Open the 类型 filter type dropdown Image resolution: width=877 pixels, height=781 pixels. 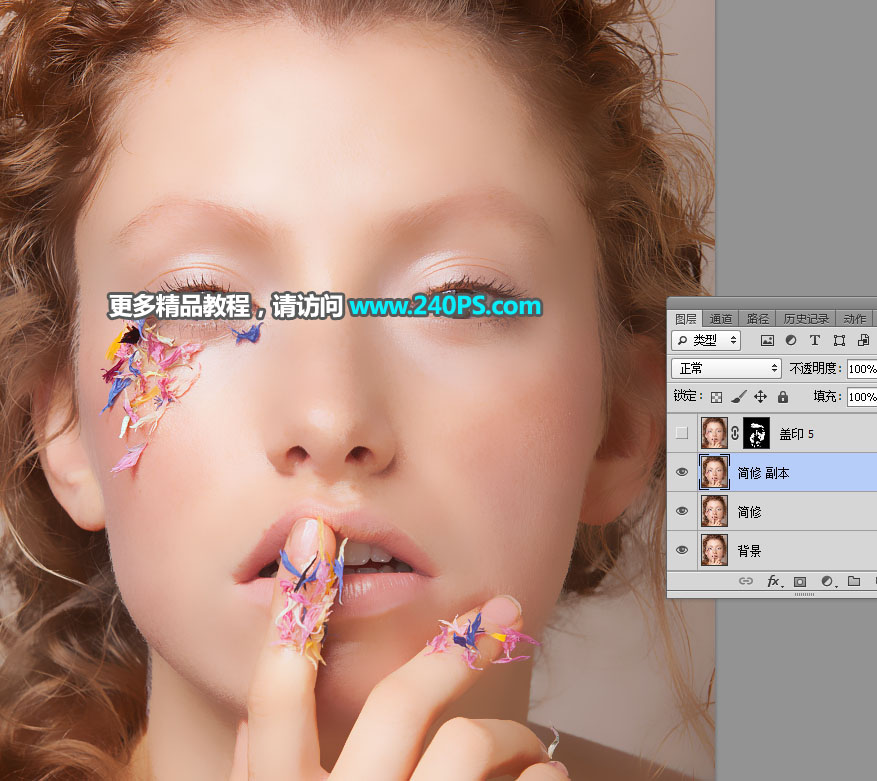[706, 340]
